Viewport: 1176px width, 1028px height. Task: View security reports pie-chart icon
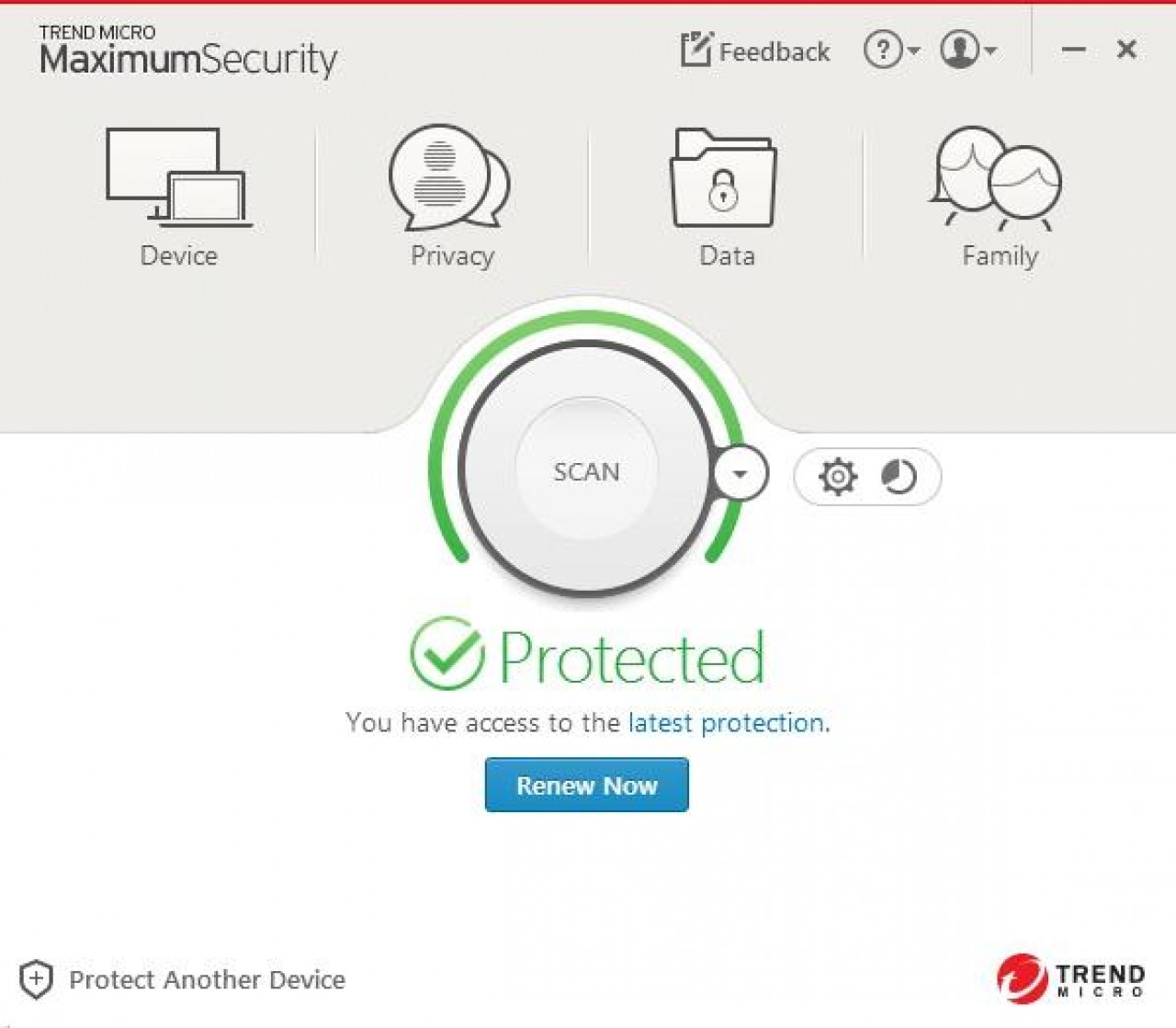tap(899, 477)
